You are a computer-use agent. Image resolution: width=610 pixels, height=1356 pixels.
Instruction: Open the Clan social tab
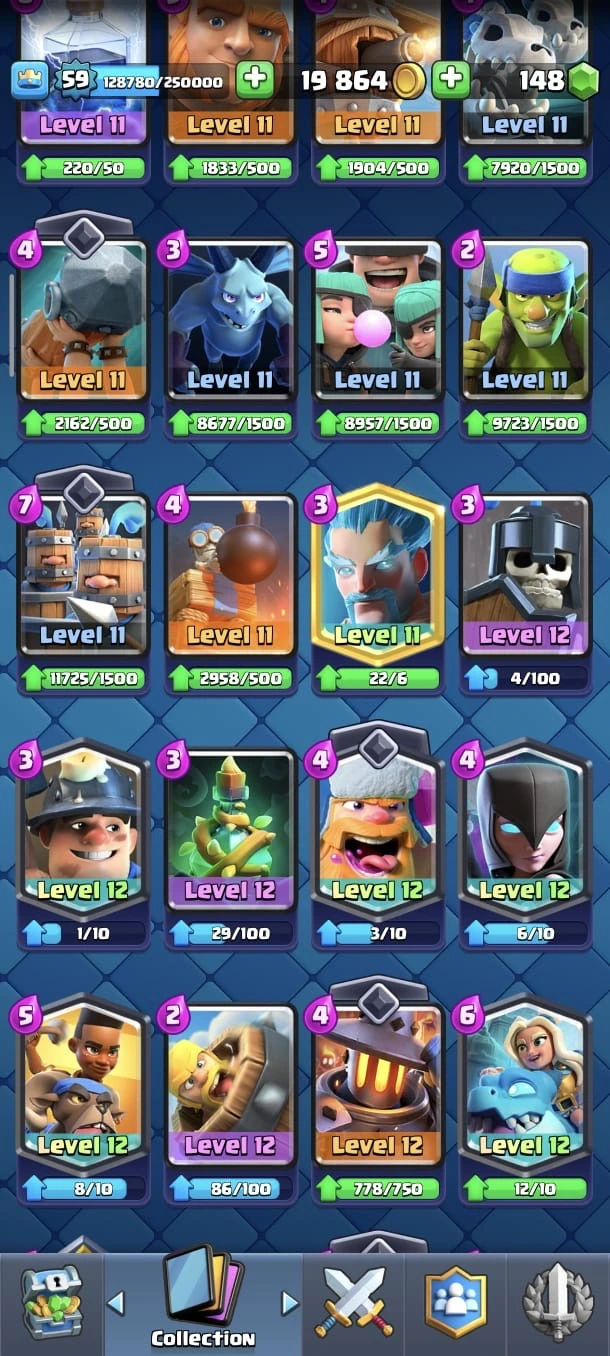coord(455,1302)
